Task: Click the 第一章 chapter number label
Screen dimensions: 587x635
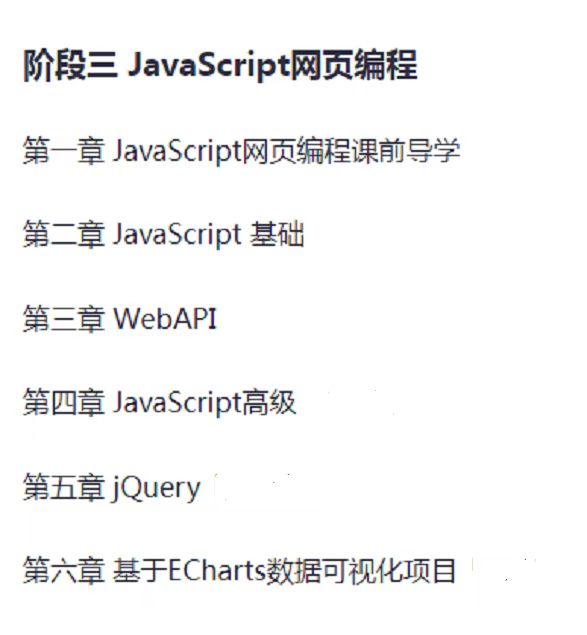Action: (x=64, y=151)
